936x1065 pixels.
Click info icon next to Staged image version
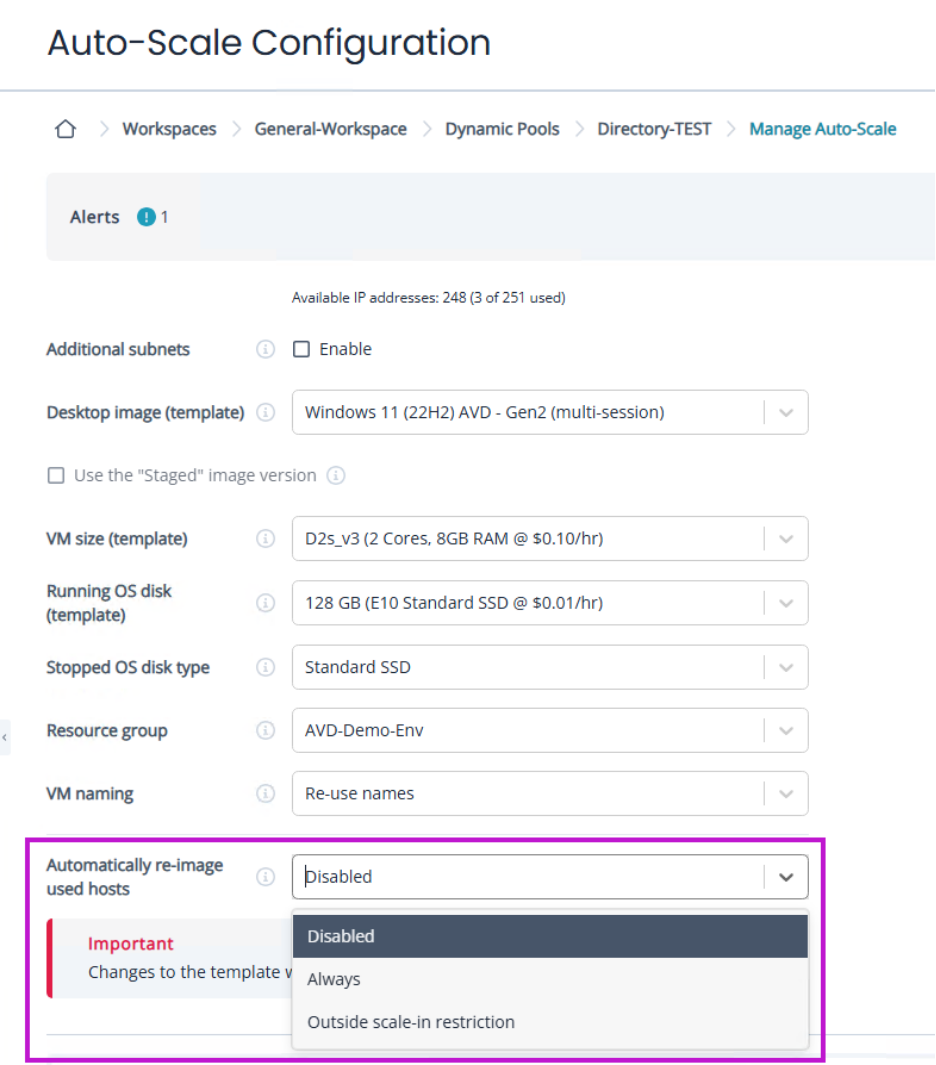[336, 475]
